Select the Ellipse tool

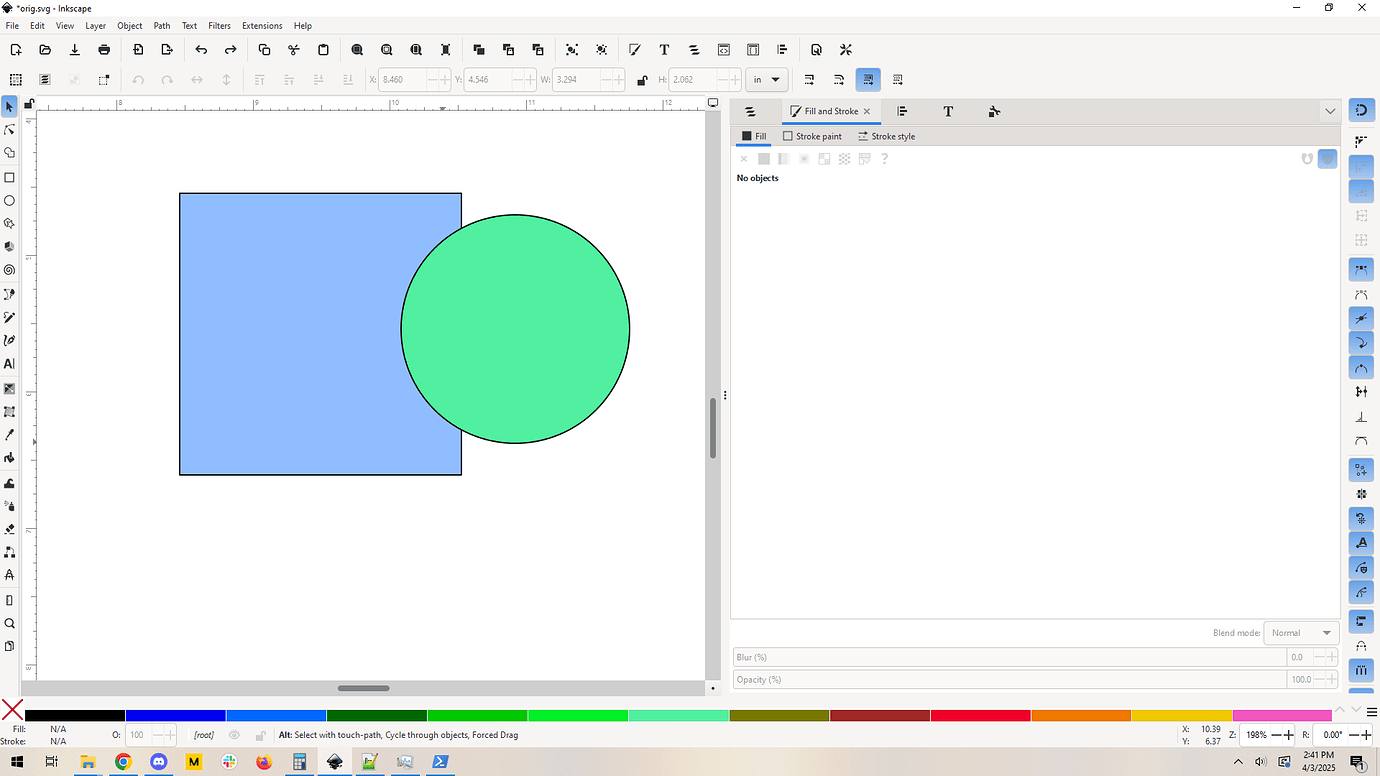10,200
